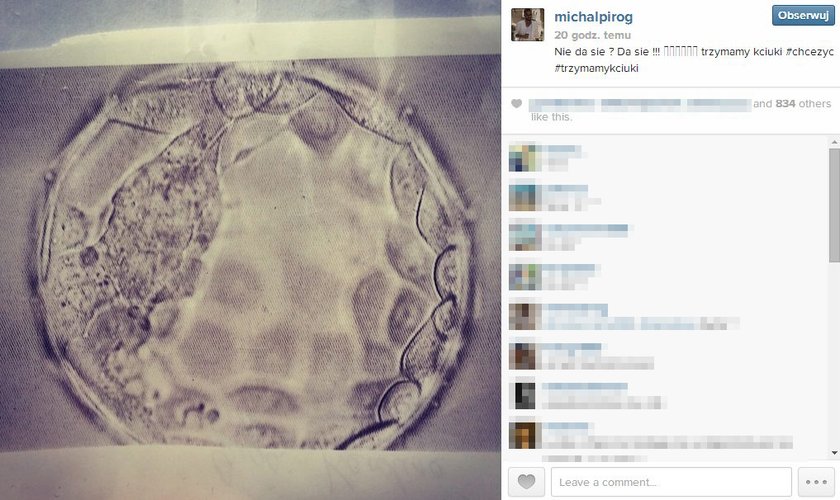Viewport: 840px width, 500px height.
Task: Click into the Leave a comment field
Action: tap(671, 482)
